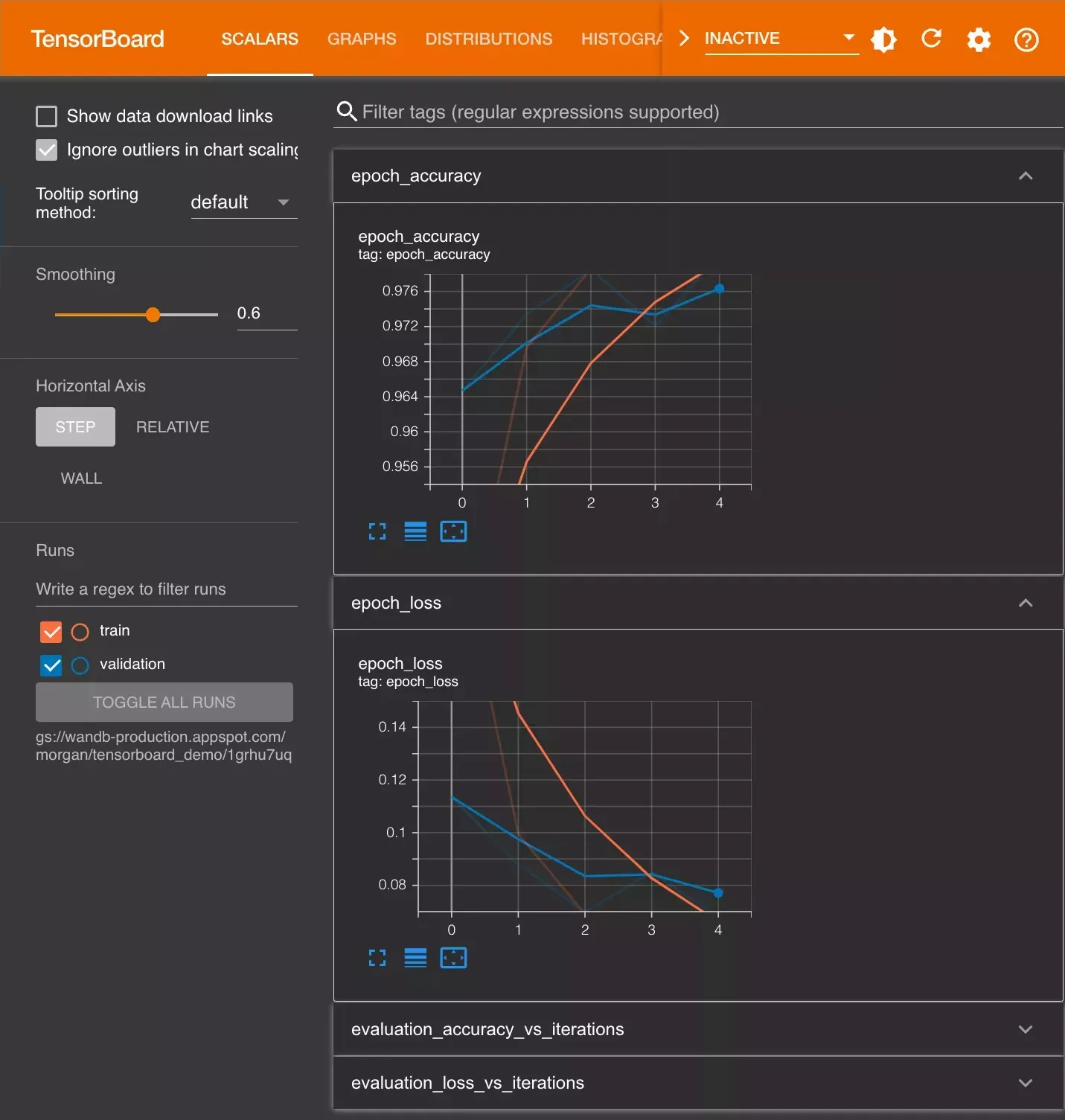Click the epoch_accuracy validation endpoint marker
This screenshot has height=1120, width=1065.
click(719, 289)
